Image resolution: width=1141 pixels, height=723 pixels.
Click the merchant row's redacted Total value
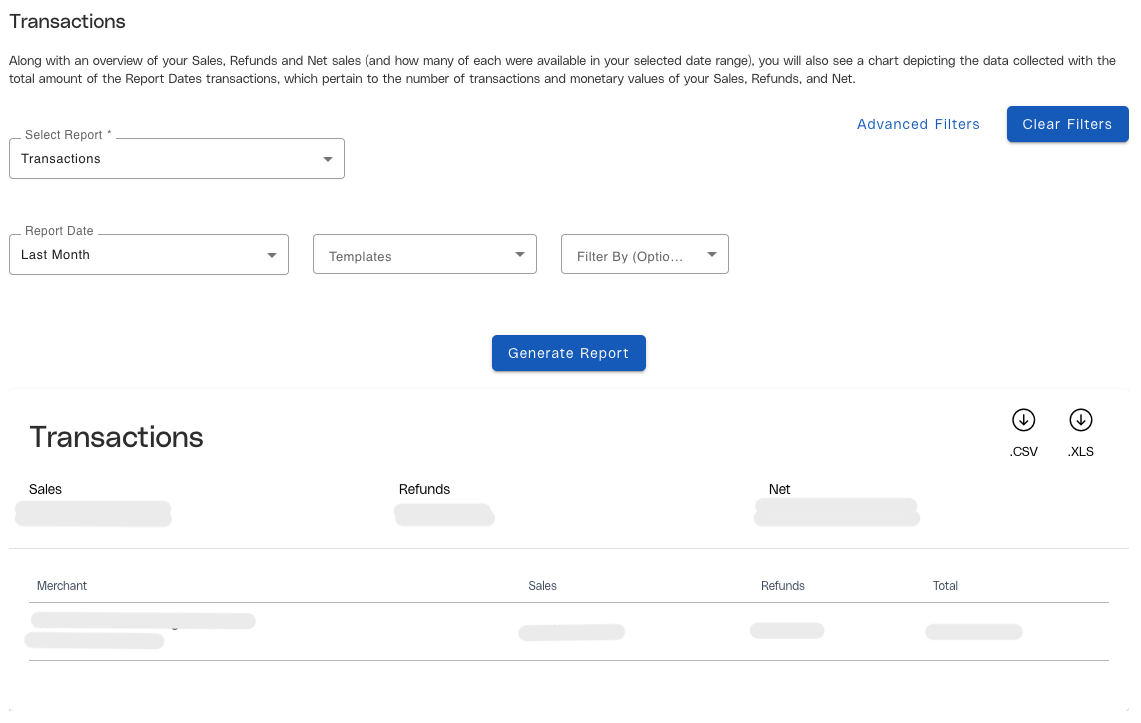click(973, 632)
